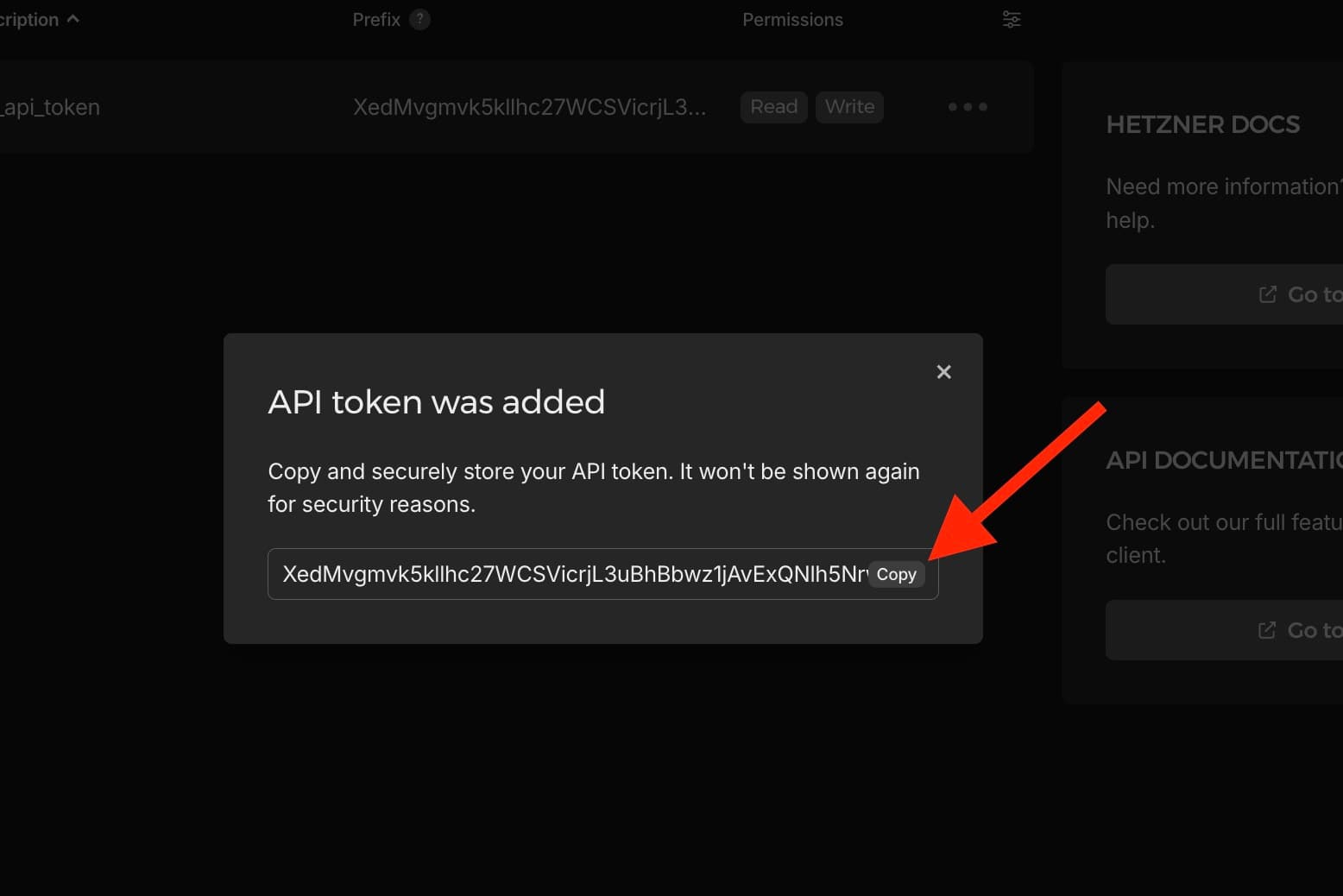Close the API token added dialog

click(943, 372)
